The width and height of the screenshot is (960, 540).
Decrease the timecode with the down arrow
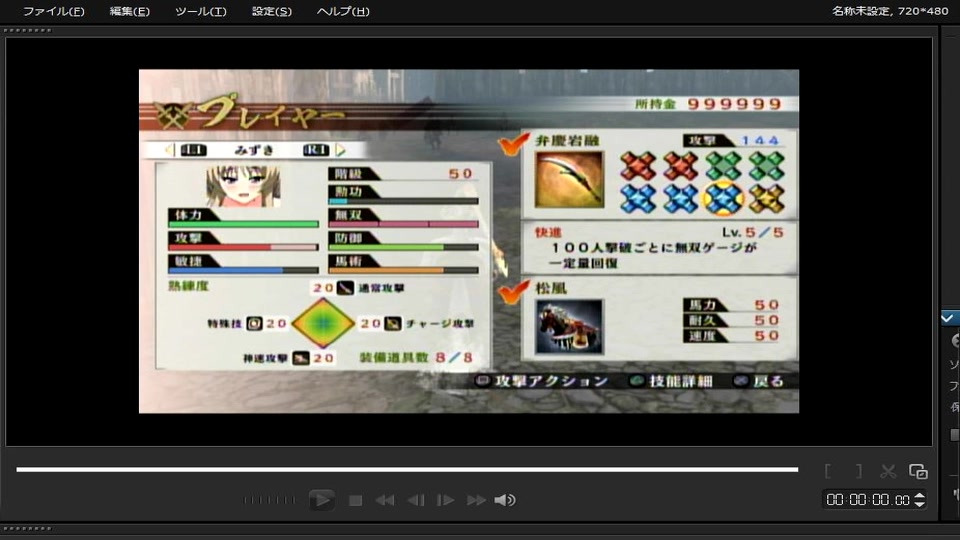click(919, 504)
